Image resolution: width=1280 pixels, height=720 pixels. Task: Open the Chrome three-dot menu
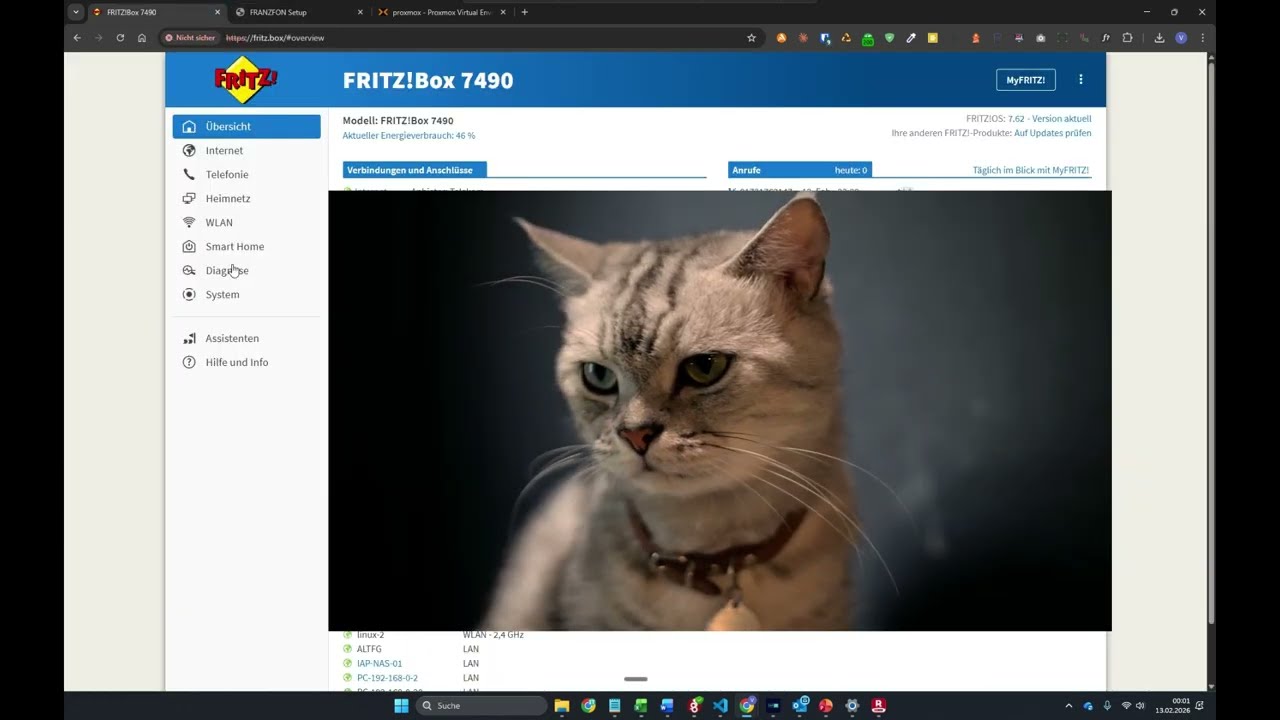(x=1203, y=38)
